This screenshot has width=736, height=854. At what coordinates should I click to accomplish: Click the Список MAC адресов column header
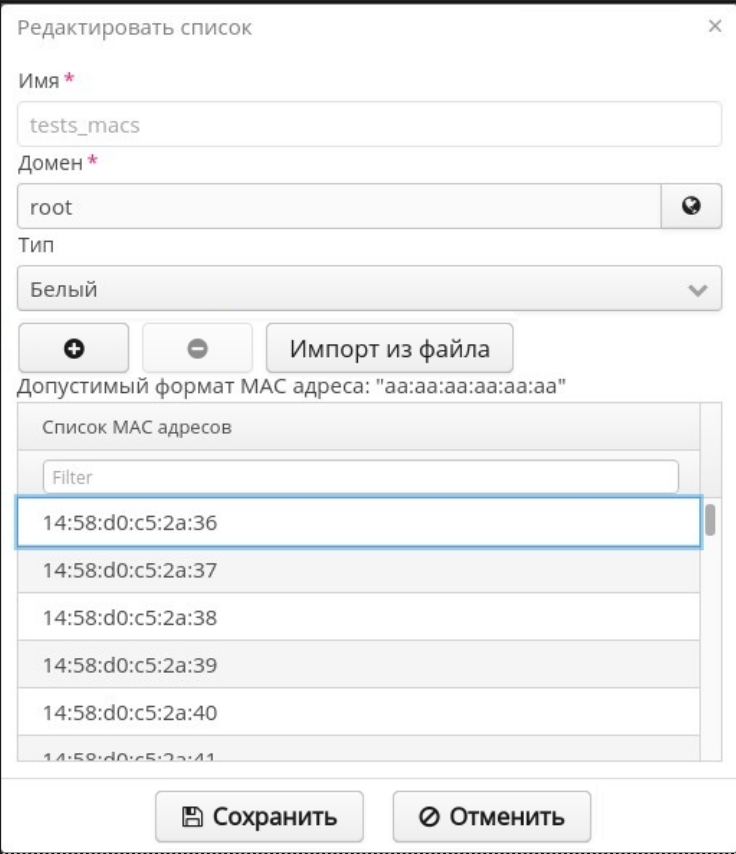[358, 427]
